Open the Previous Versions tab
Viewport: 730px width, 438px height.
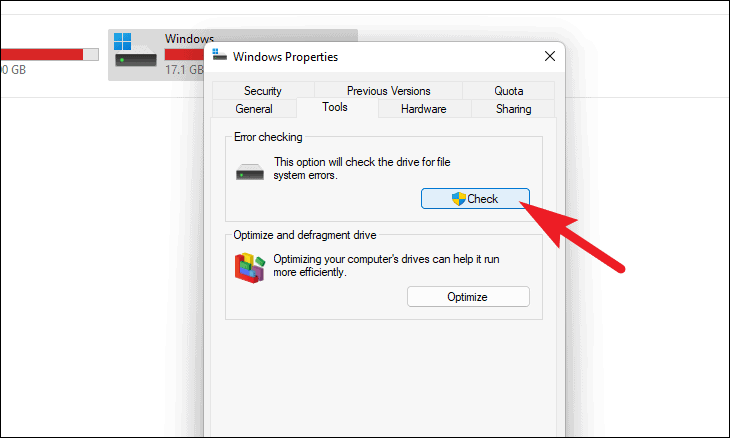(388, 91)
